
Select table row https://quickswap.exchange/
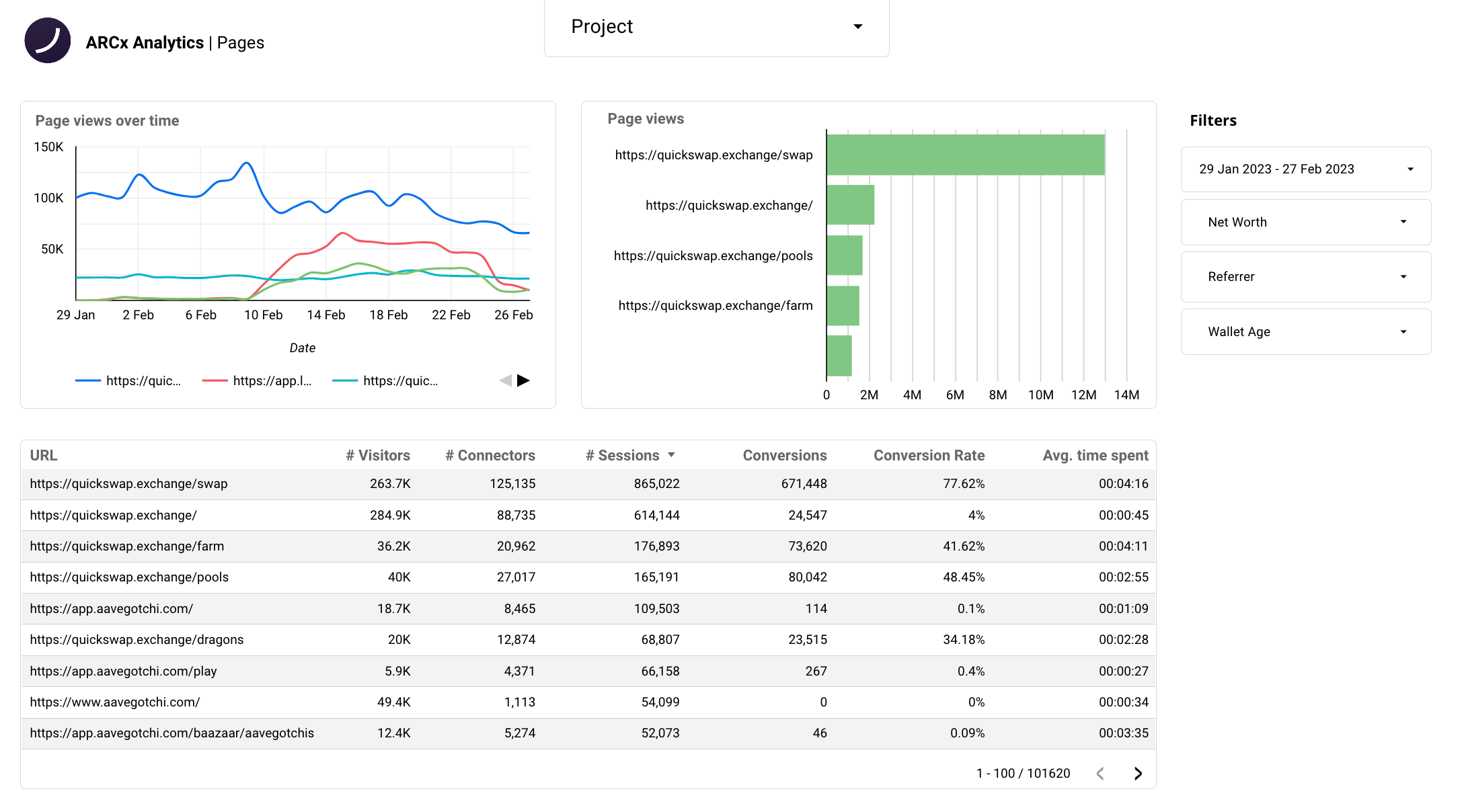588,516
